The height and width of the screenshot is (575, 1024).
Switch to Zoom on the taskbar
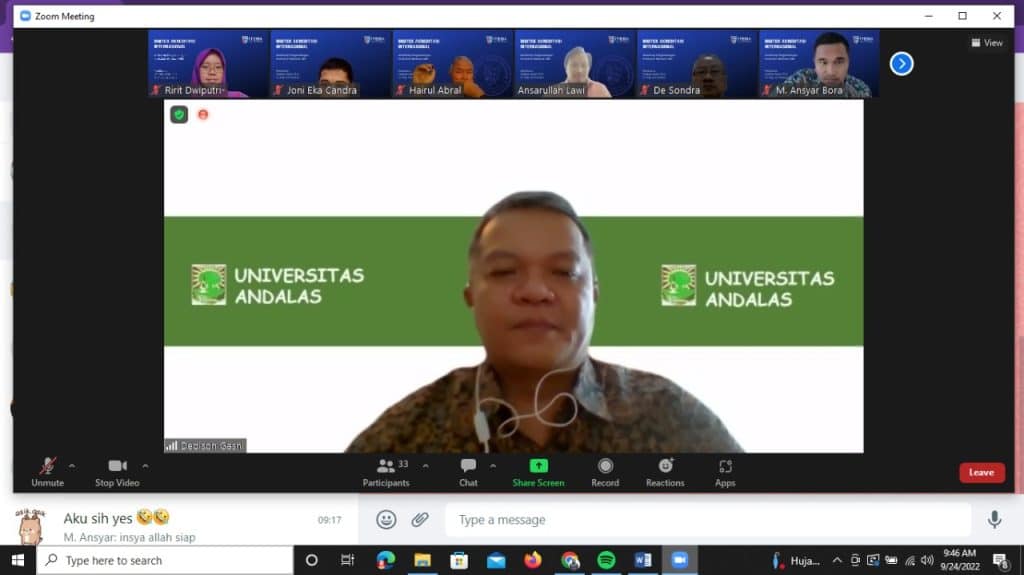[680, 561]
